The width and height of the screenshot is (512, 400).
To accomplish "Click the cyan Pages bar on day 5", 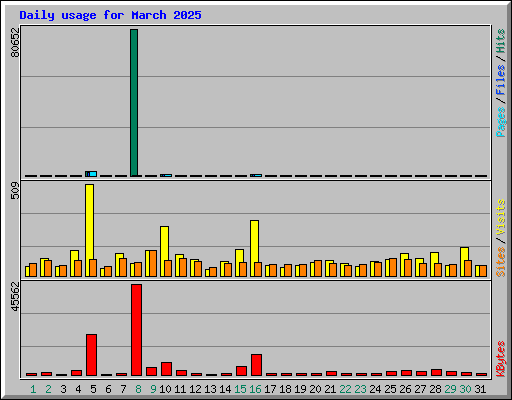I will pyautogui.click(x=93, y=174).
